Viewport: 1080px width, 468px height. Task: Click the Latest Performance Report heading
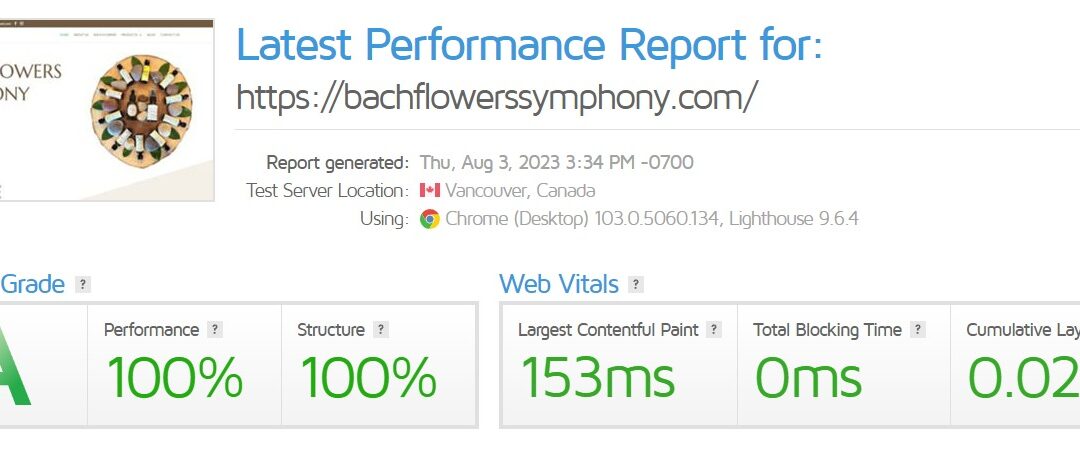(x=529, y=45)
